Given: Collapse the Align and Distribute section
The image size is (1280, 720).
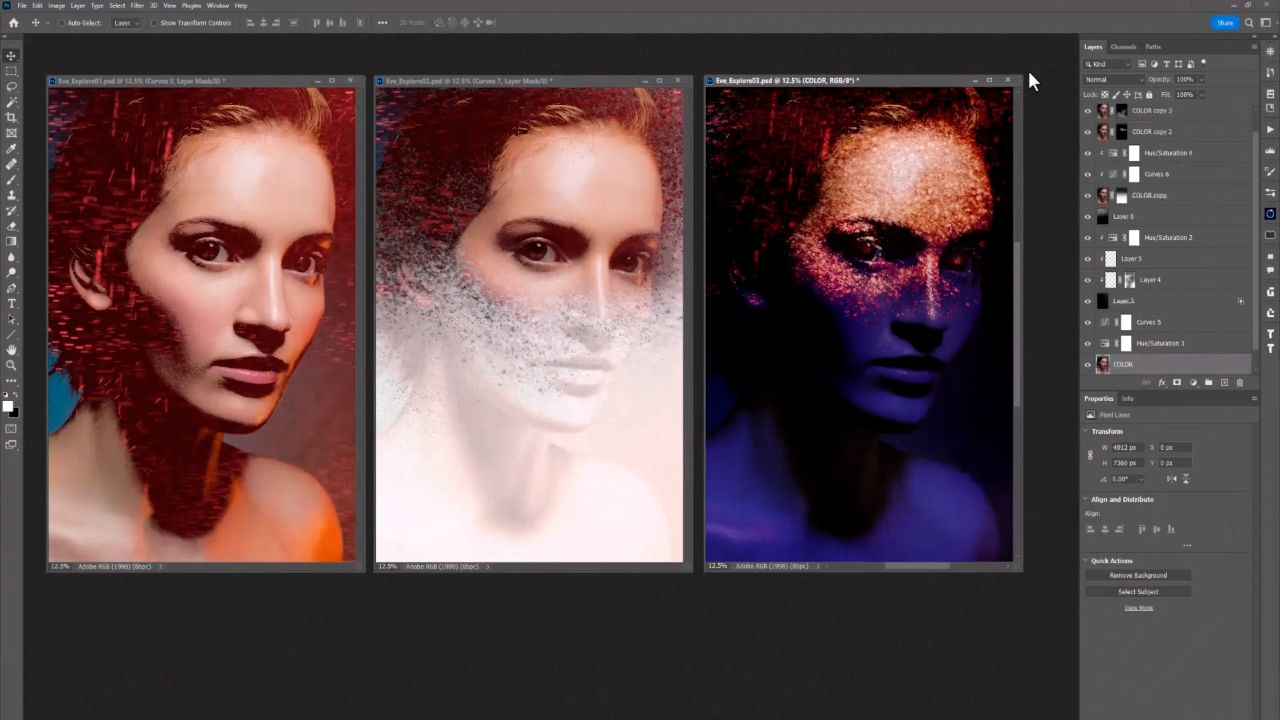Looking at the screenshot, I should click(x=1086, y=499).
